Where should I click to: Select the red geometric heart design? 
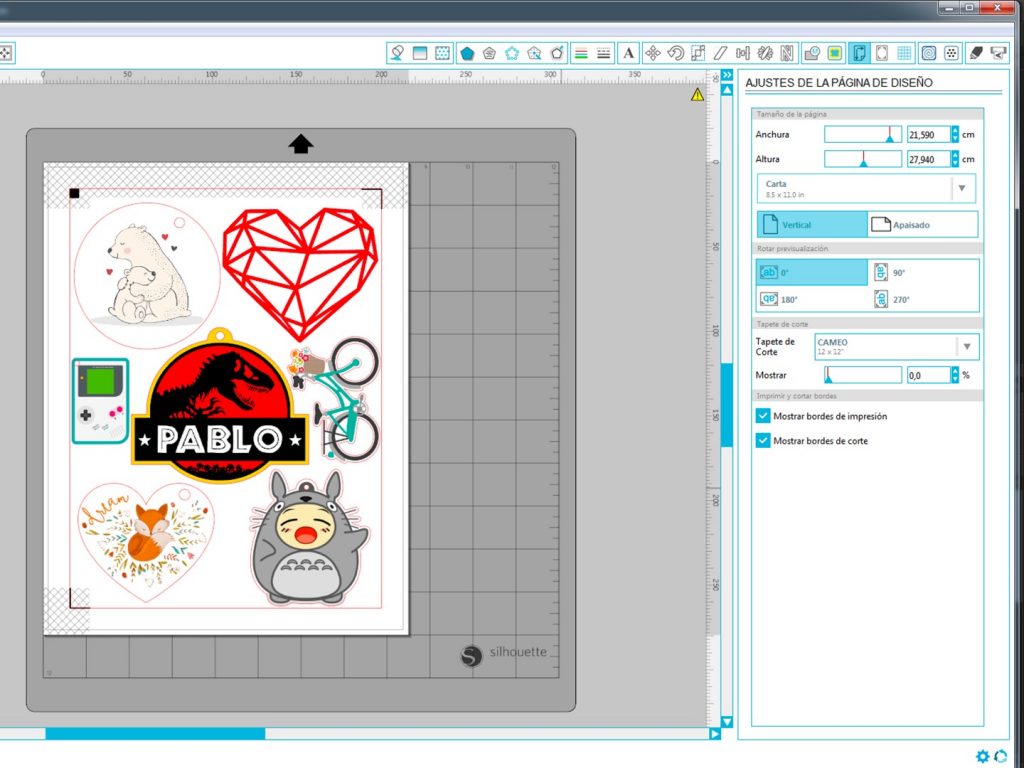pos(300,273)
